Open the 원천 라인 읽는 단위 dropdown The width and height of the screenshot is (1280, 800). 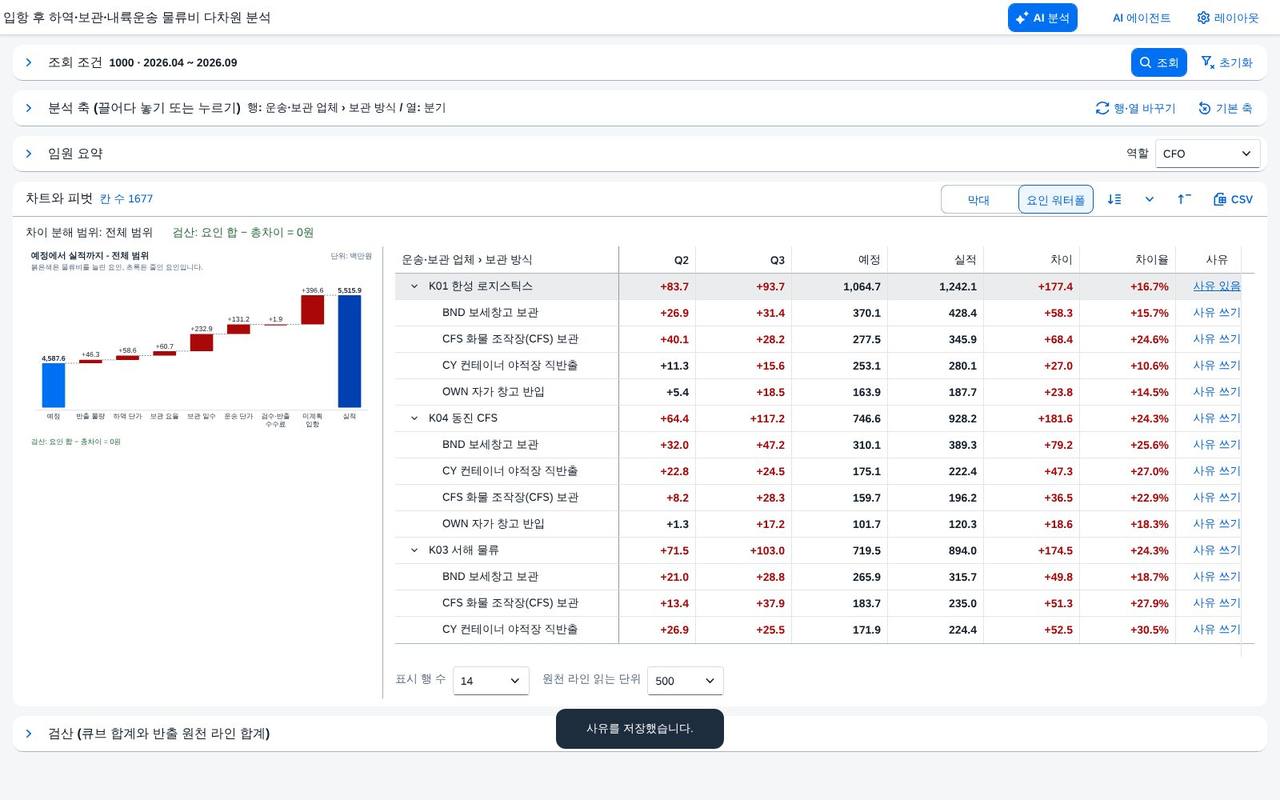[685, 681]
